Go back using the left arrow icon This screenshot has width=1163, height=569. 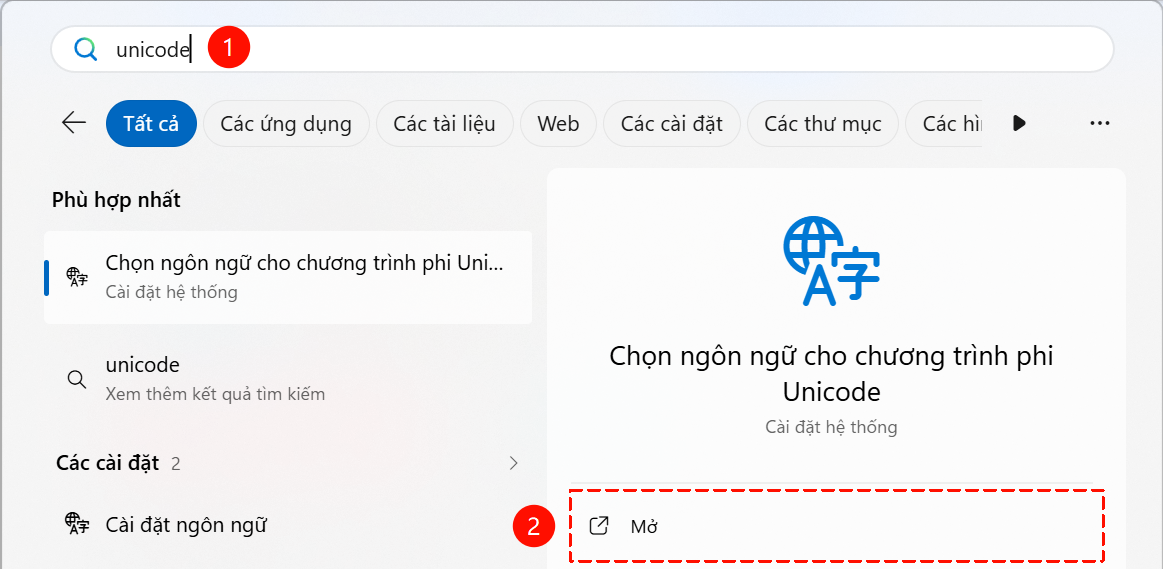[x=74, y=123]
